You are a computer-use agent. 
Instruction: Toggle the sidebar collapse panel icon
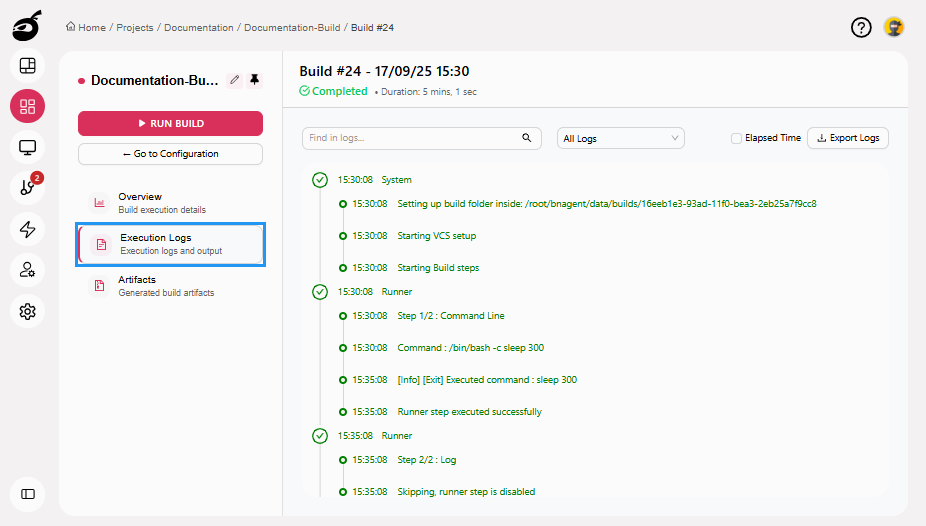pyautogui.click(x=27, y=494)
